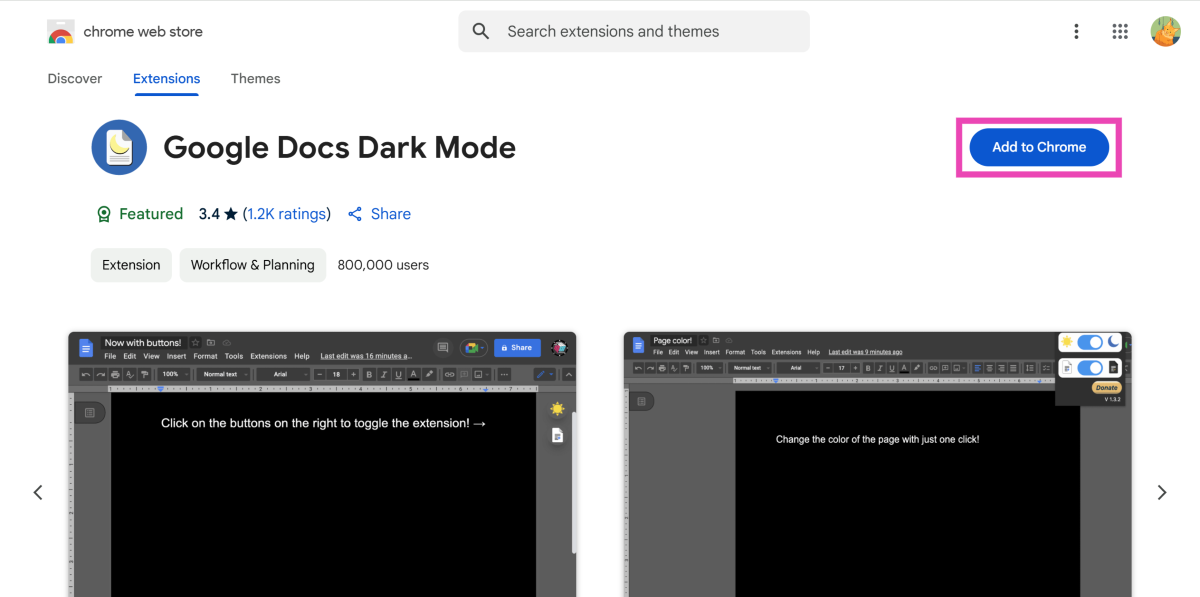Click the Google Docs Dark Mode extension icon

coord(119,147)
